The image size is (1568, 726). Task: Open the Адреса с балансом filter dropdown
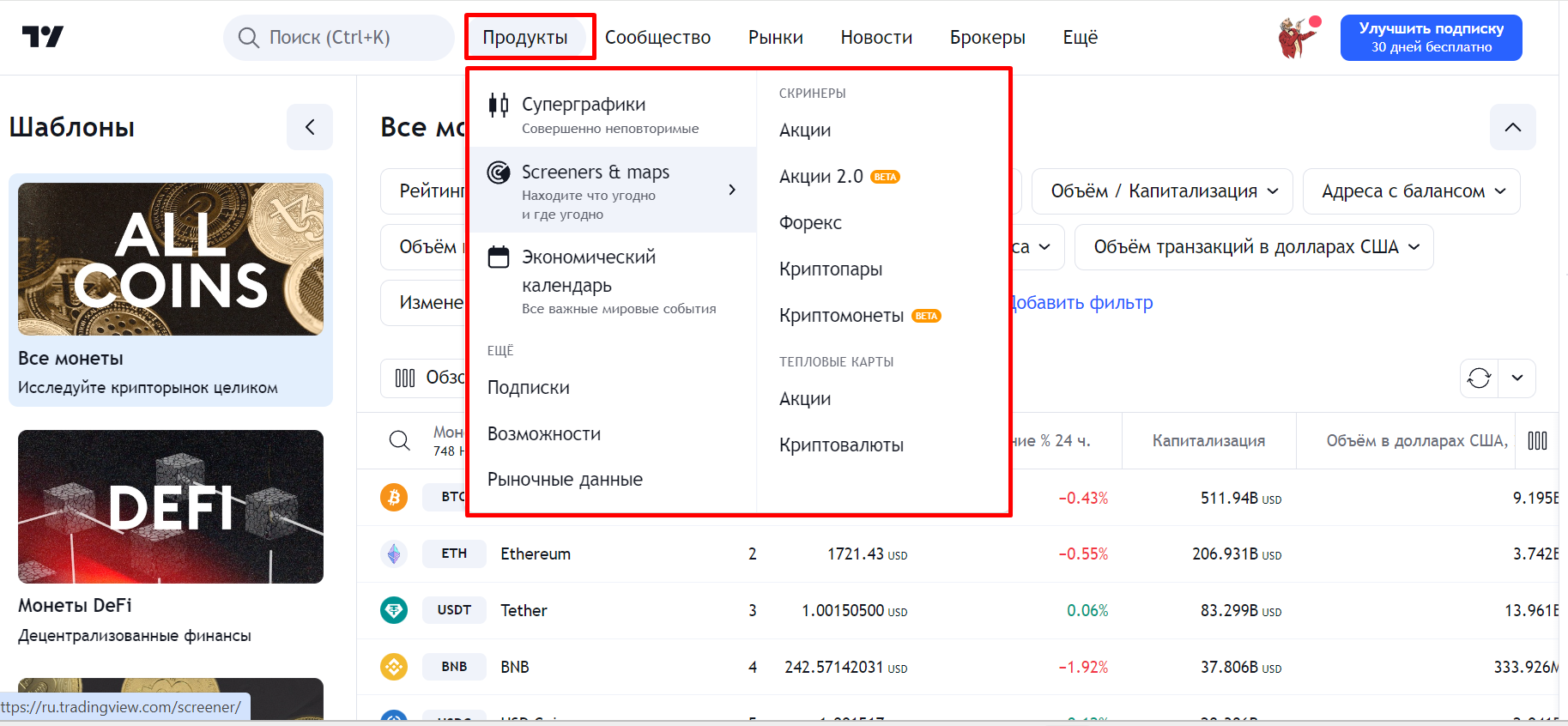pos(1411,191)
